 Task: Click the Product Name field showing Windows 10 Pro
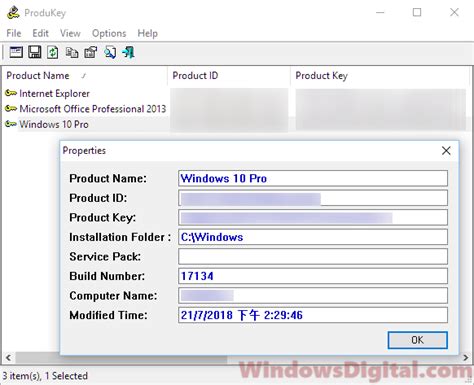tap(313, 178)
